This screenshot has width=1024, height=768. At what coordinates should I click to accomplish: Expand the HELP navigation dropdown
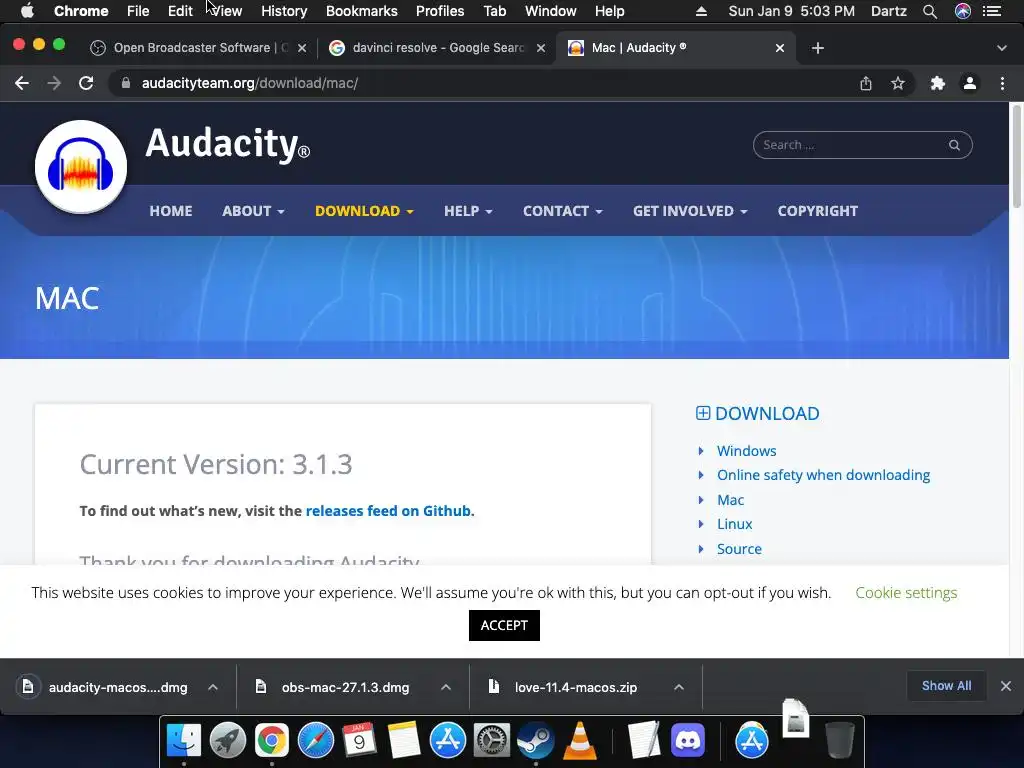(x=468, y=211)
